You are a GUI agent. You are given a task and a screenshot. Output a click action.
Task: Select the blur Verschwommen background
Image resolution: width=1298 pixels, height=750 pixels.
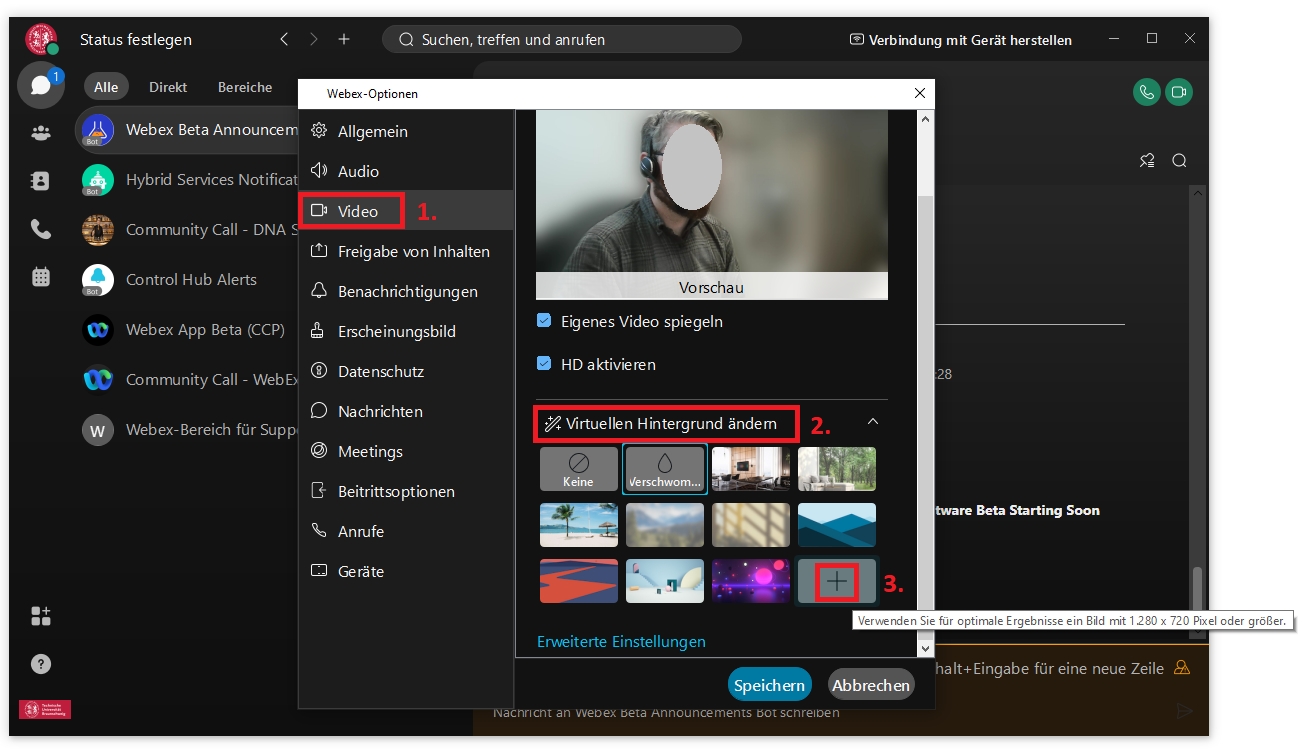pyautogui.click(x=665, y=469)
